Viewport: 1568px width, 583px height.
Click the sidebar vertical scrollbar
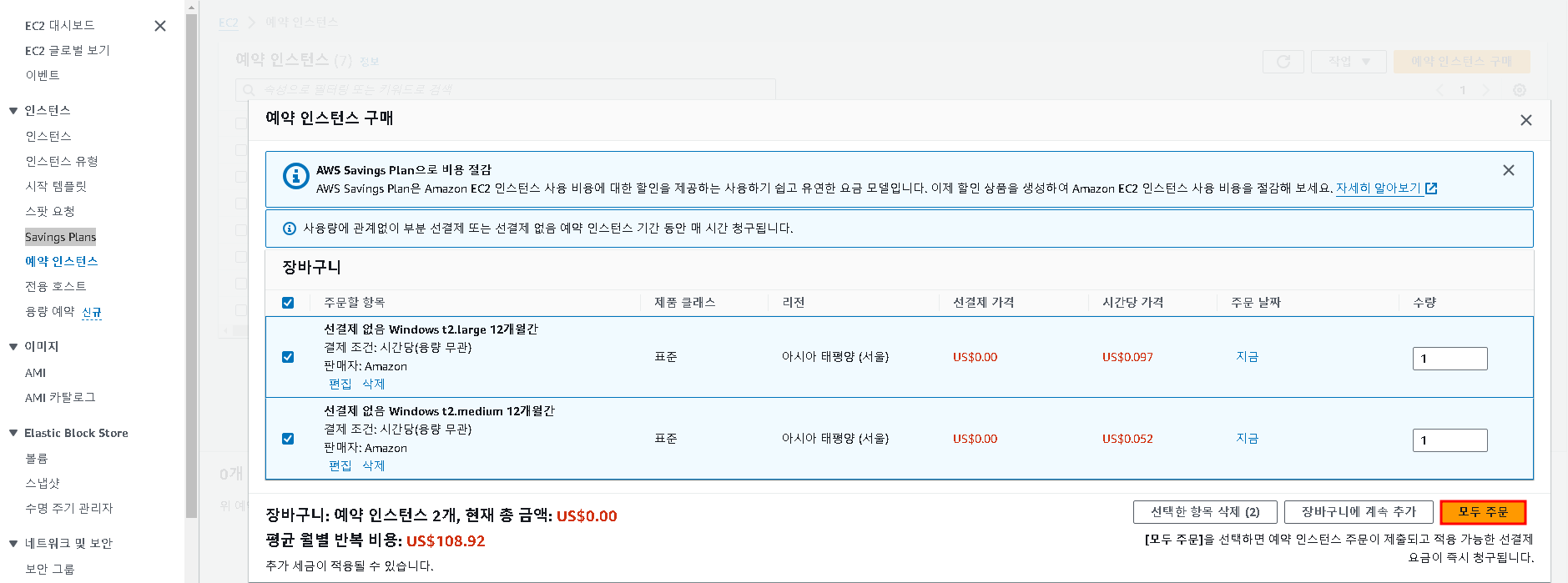tap(192, 267)
